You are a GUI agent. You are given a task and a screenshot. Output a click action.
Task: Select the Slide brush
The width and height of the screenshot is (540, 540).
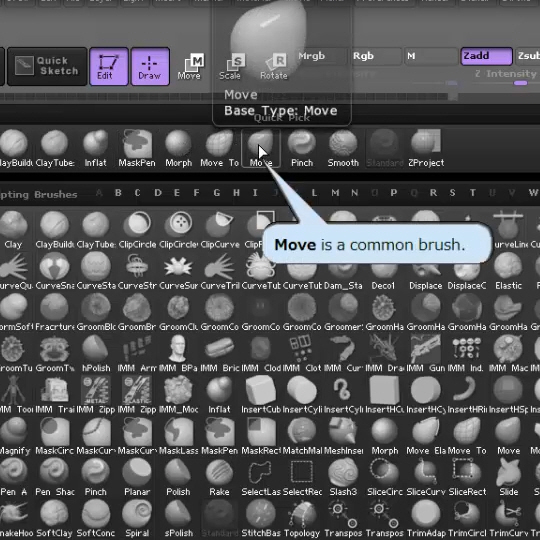point(508,478)
